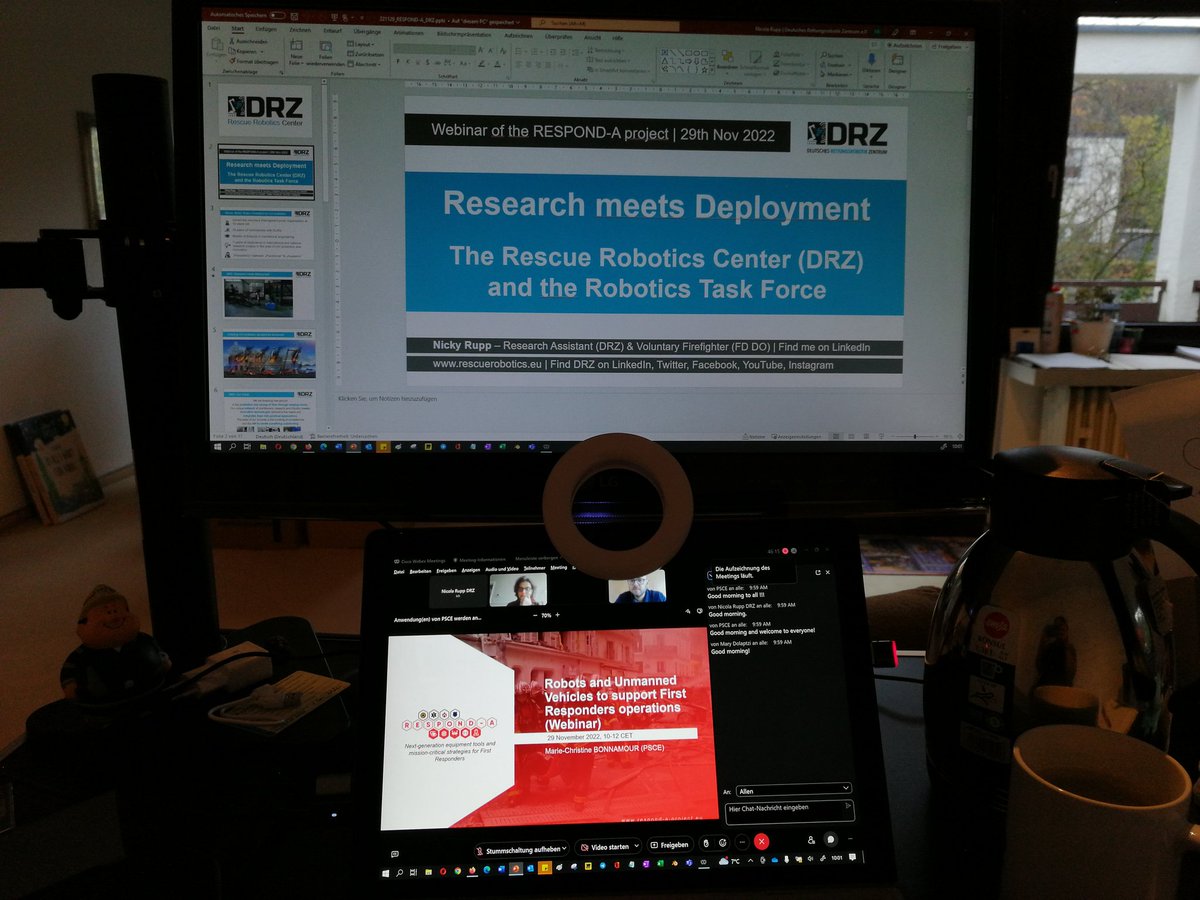
Task: Open the Übergänge ribbon tab
Action: tap(367, 31)
